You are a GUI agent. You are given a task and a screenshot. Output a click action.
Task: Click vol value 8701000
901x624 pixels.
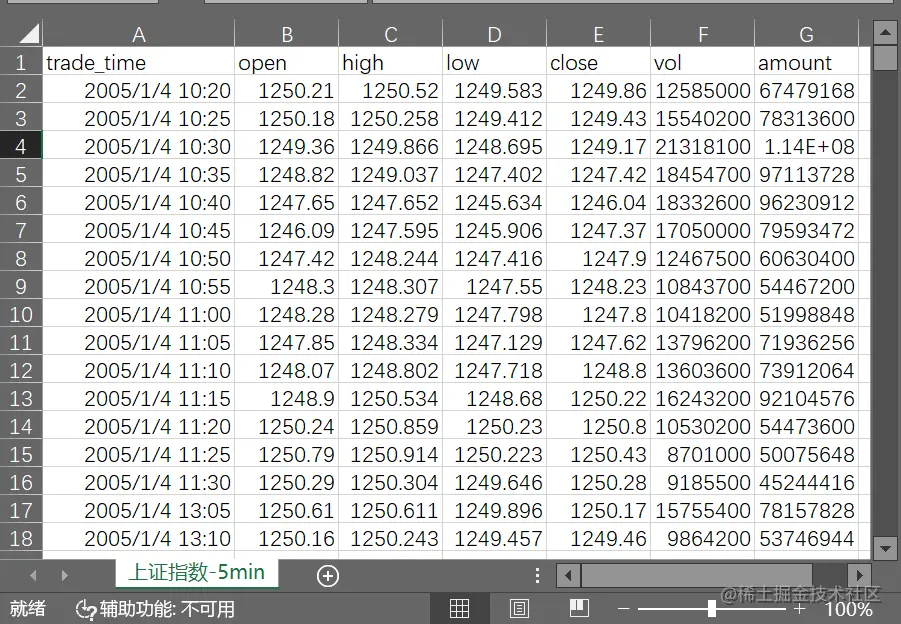coord(703,454)
